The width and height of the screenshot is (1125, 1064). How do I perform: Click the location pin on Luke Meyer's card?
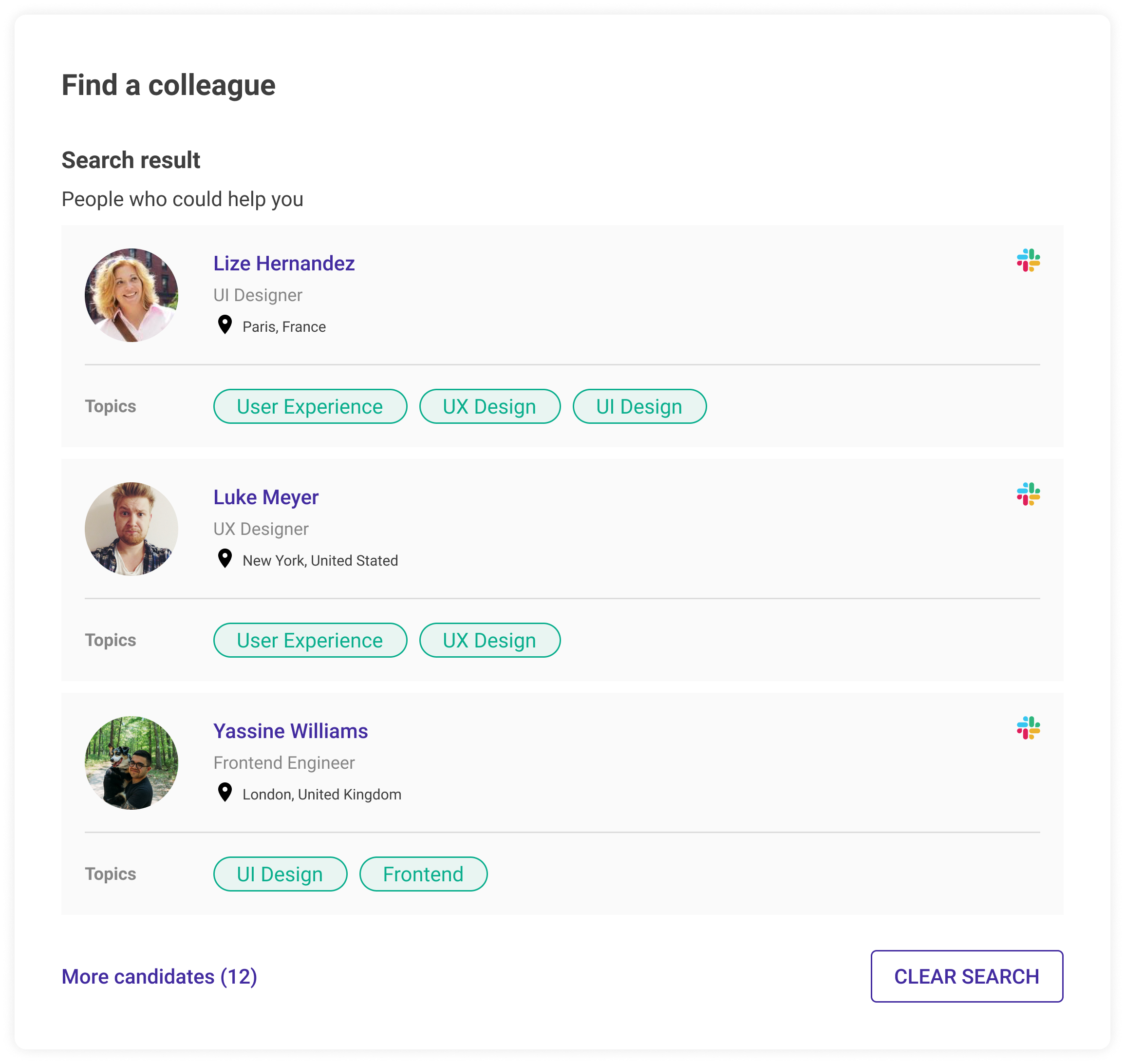click(x=225, y=560)
